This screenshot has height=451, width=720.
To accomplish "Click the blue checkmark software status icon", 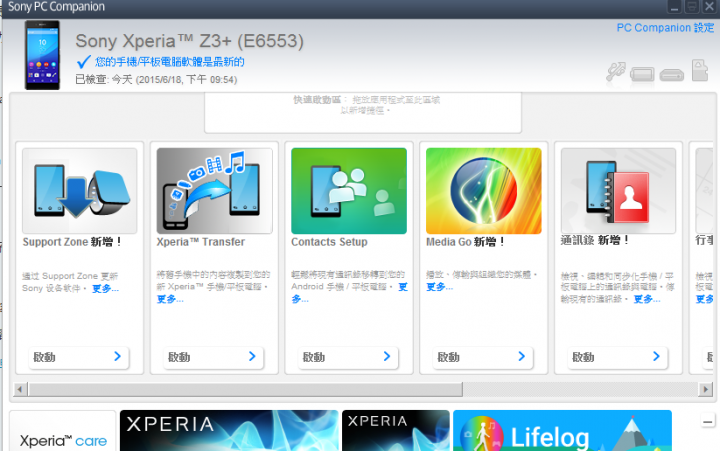I will tap(84, 62).
